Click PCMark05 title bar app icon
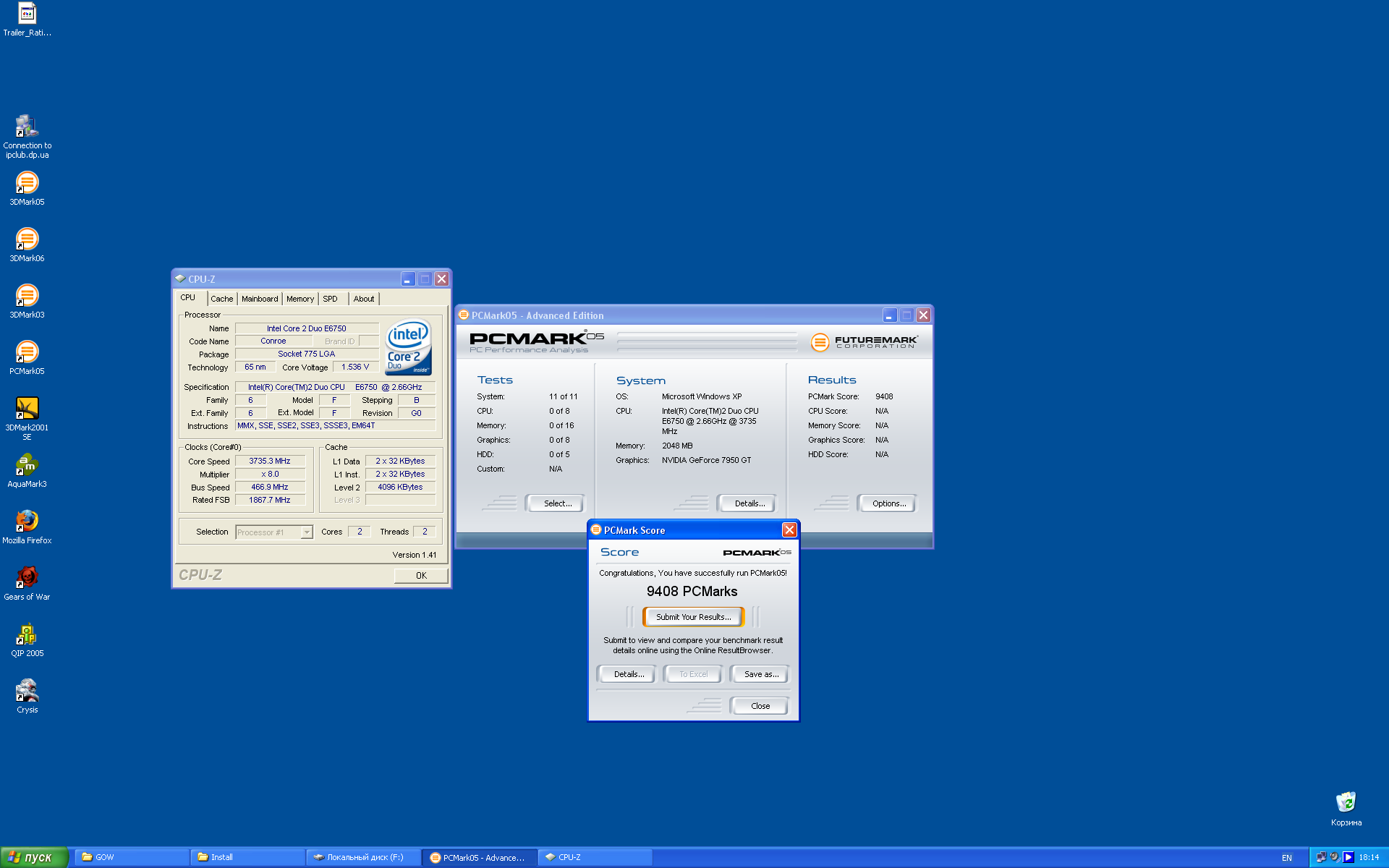The height and width of the screenshot is (868, 1389). click(x=464, y=315)
